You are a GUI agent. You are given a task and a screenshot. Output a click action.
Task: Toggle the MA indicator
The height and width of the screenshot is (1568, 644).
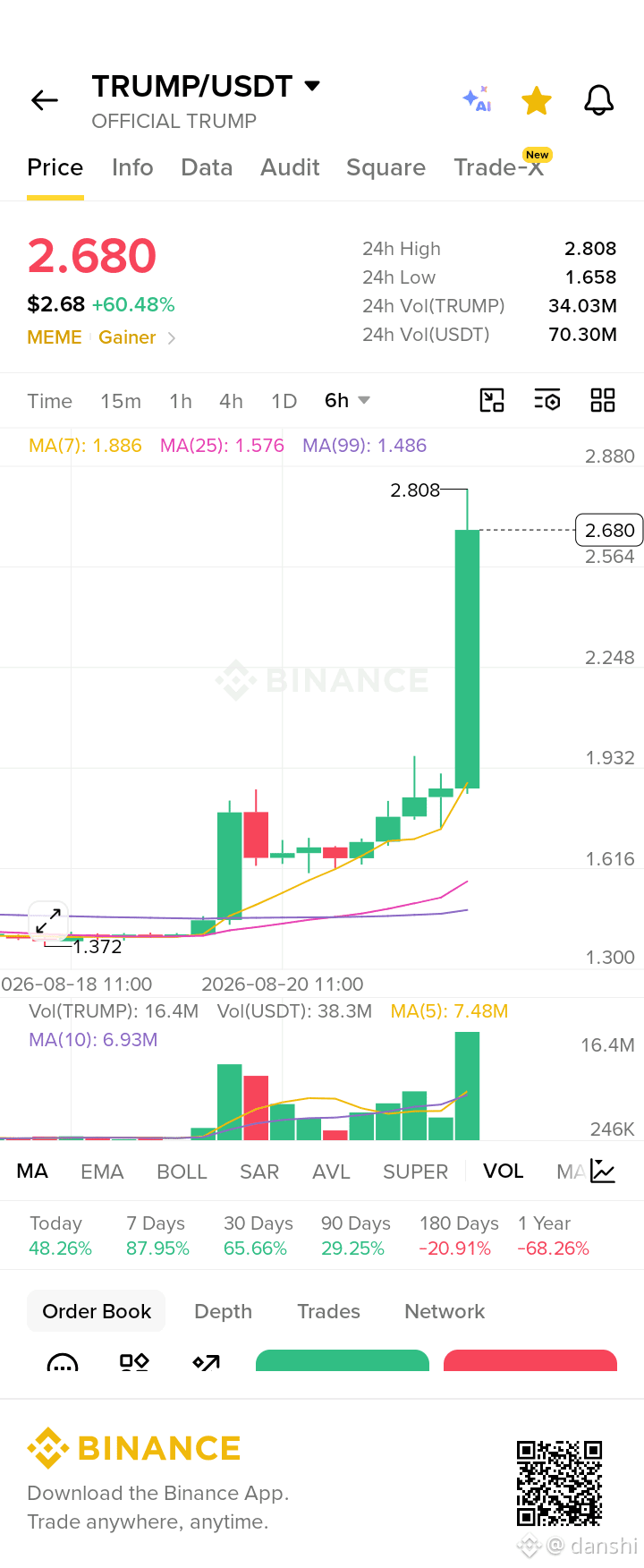[32, 1172]
